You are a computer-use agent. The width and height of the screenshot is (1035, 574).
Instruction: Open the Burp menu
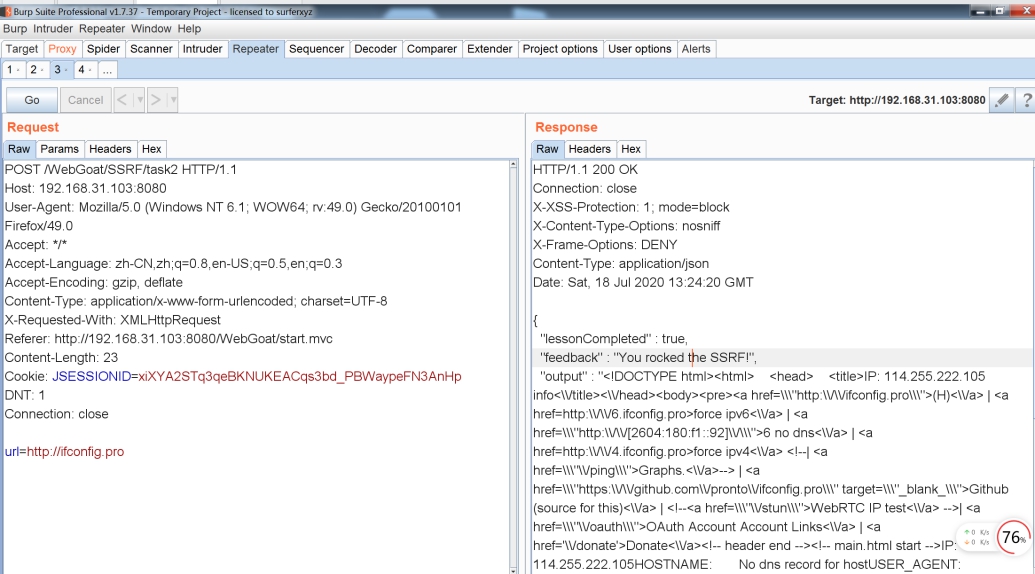click(15, 28)
